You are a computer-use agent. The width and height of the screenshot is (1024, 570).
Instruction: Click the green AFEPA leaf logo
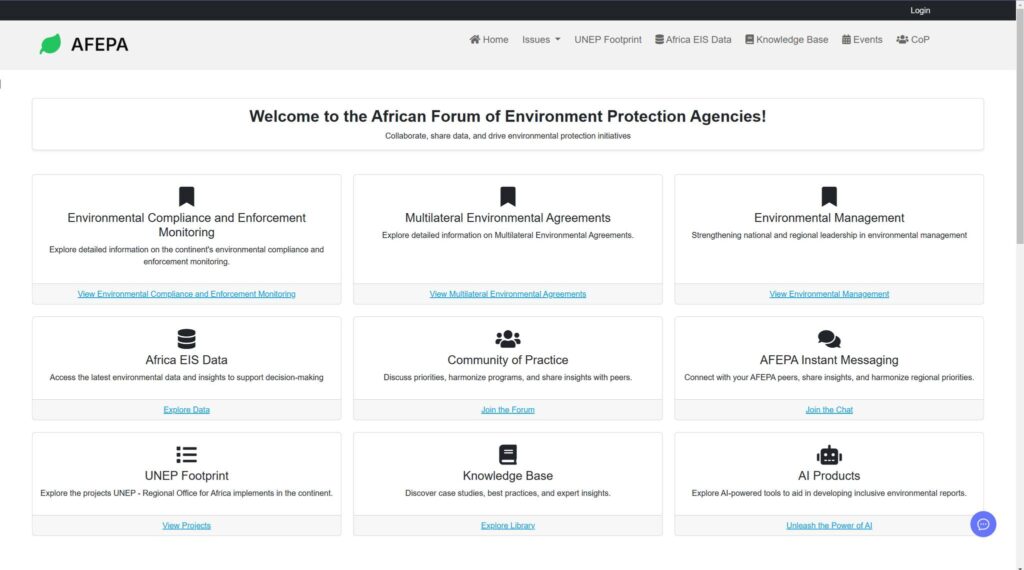pos(50,44)
